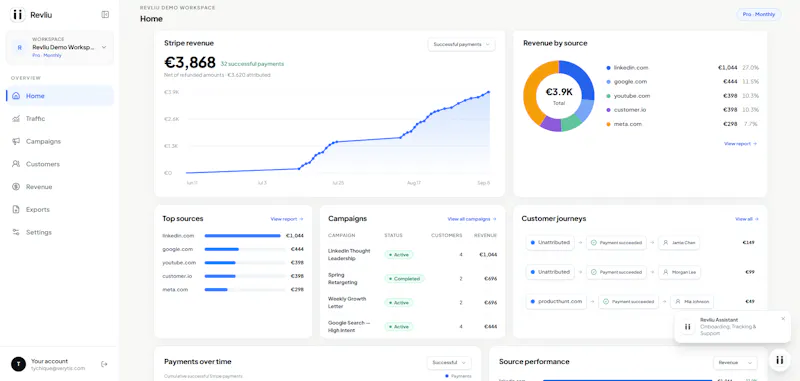Click the youtube.com green legend dot
The height and width of the screenshot is (381, 800).
point(608,96)
